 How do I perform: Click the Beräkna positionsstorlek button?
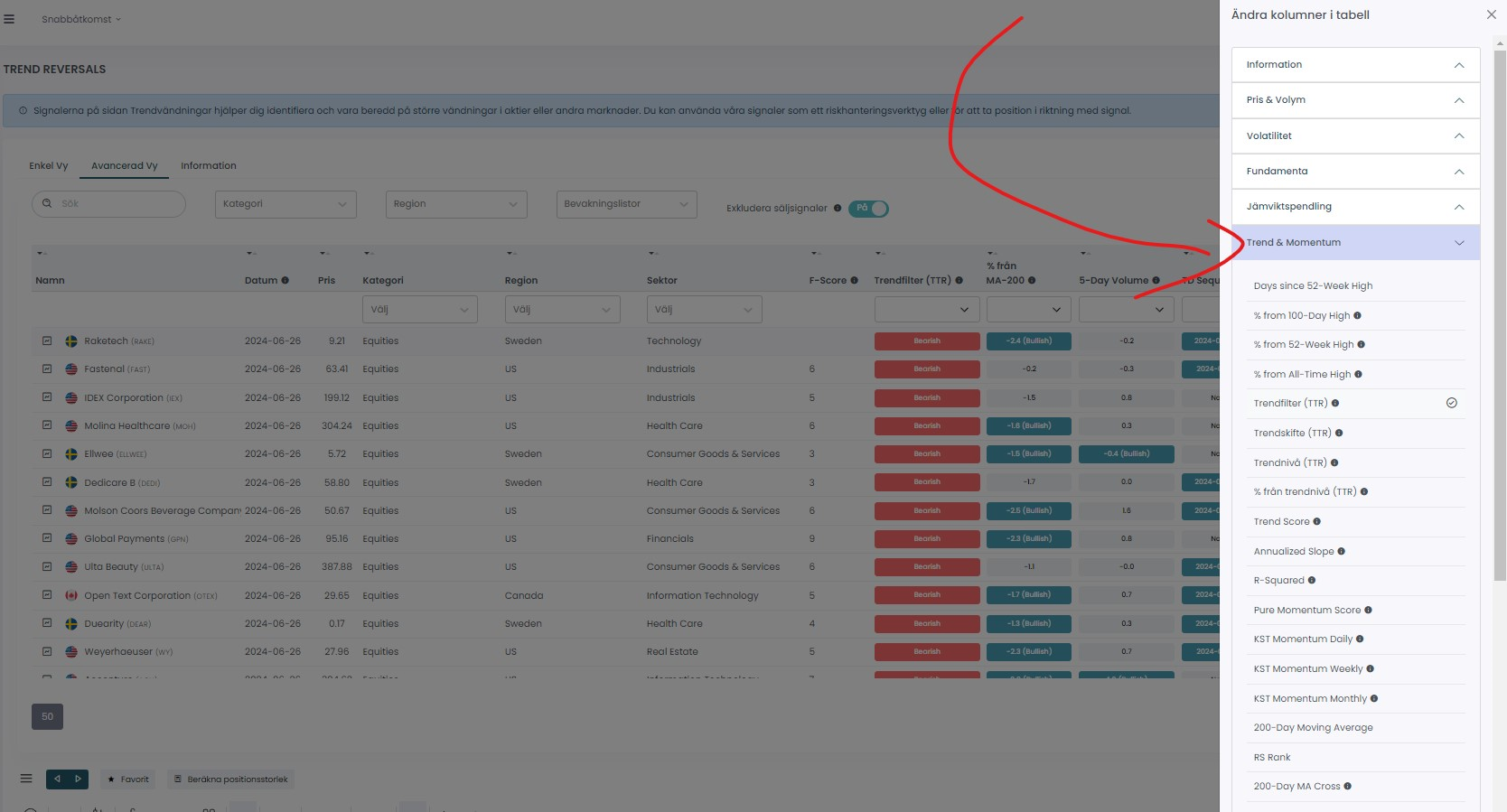tap(231, 779)
